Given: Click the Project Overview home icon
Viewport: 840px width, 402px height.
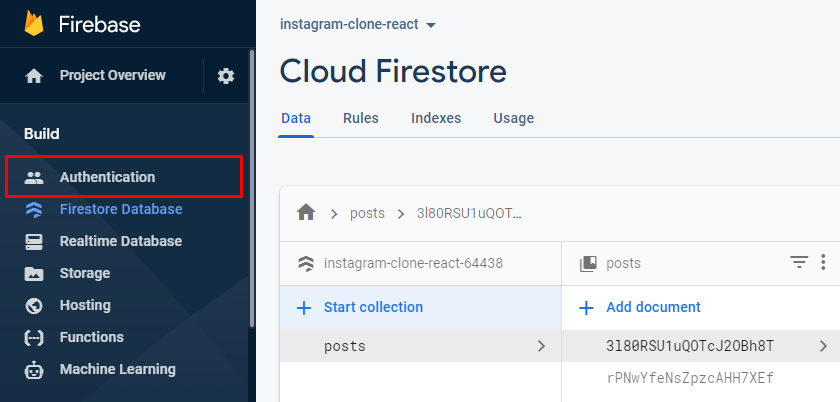Looking at the screenshot, I should tap(34, 76).
